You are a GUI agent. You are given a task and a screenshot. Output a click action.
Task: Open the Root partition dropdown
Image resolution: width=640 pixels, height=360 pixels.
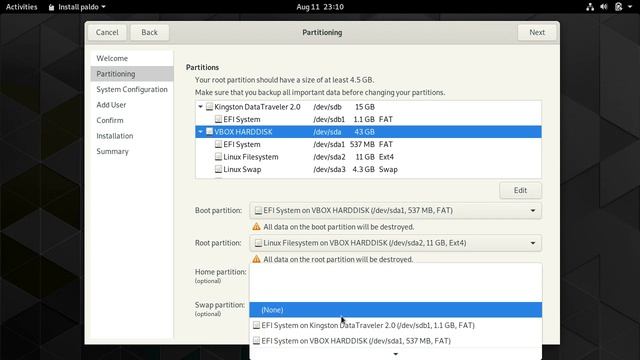click(396, 243)
